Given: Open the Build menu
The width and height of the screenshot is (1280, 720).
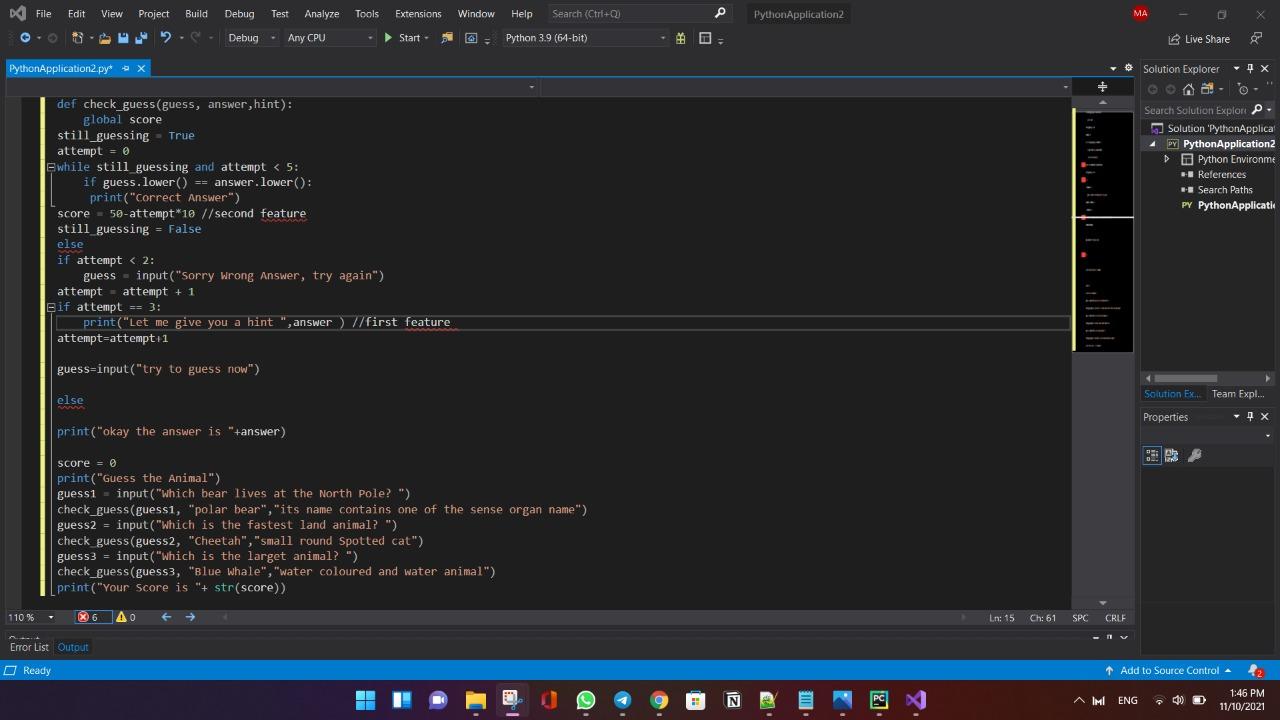Looking at the screenshot, I should point(196,13).
